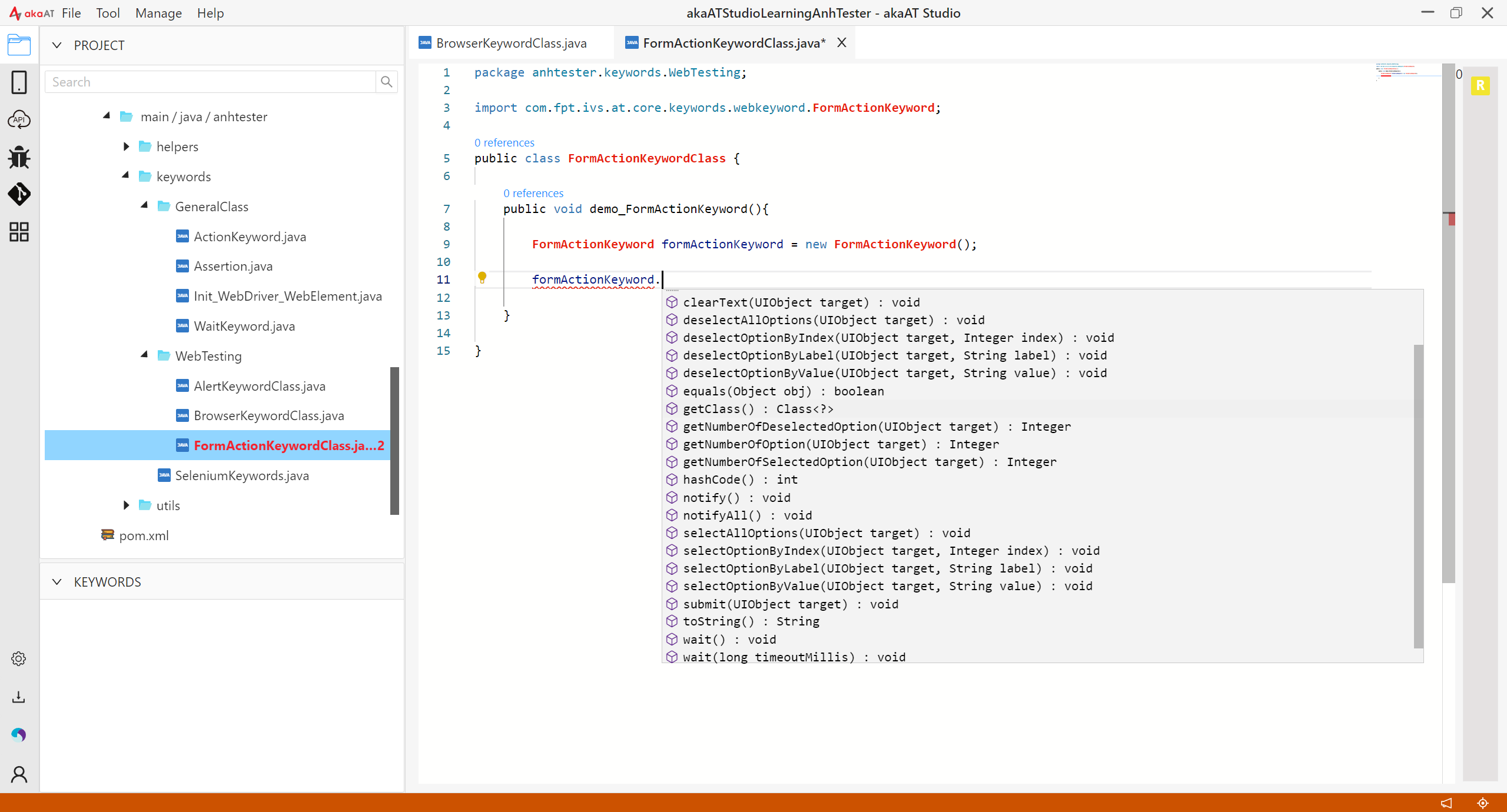This screenshot has height=812, width=1507.
Task: Click in the project Search field
Action: pyautogui.click(x=210, y=82)
